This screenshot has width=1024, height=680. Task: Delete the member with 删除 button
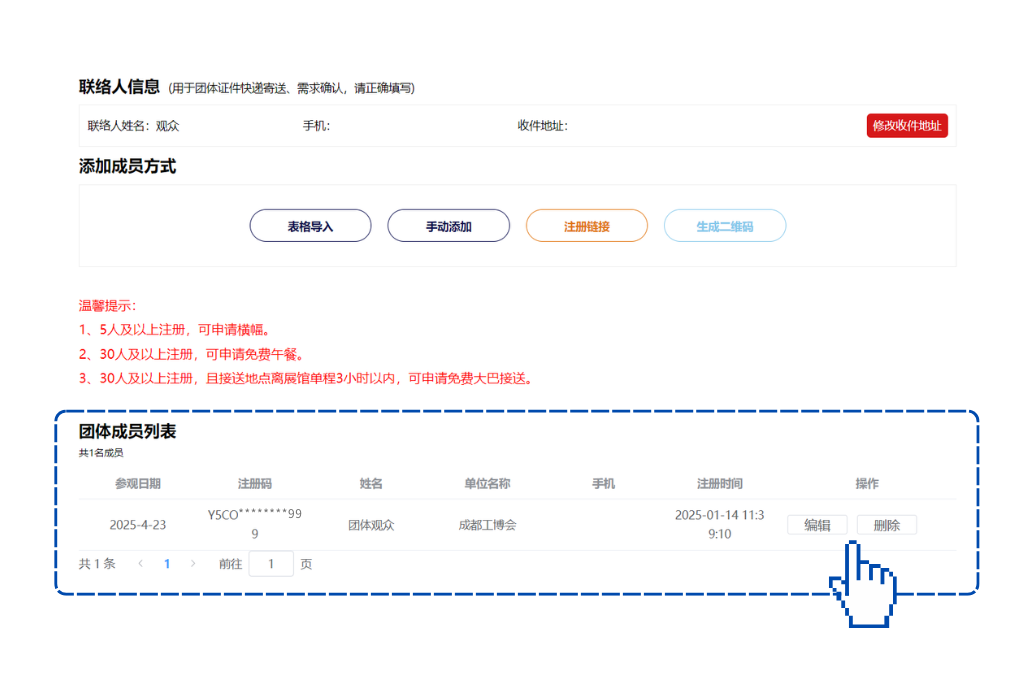pyautogui.click(x=886, y=525)
